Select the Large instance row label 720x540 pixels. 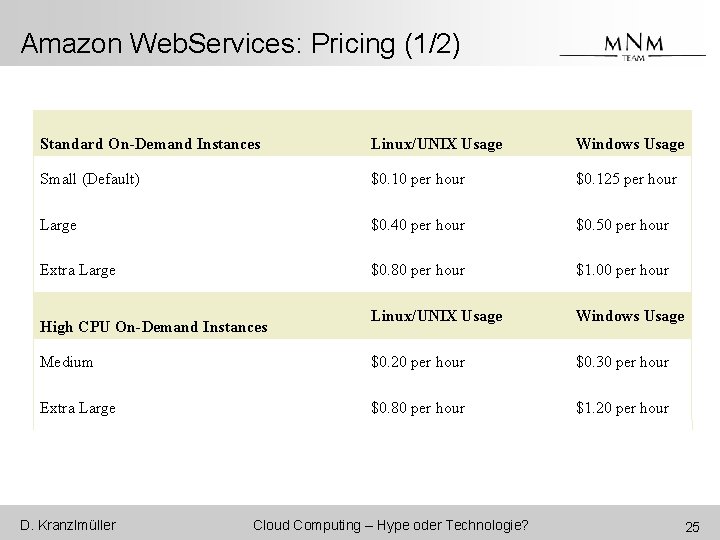point(58,225)
